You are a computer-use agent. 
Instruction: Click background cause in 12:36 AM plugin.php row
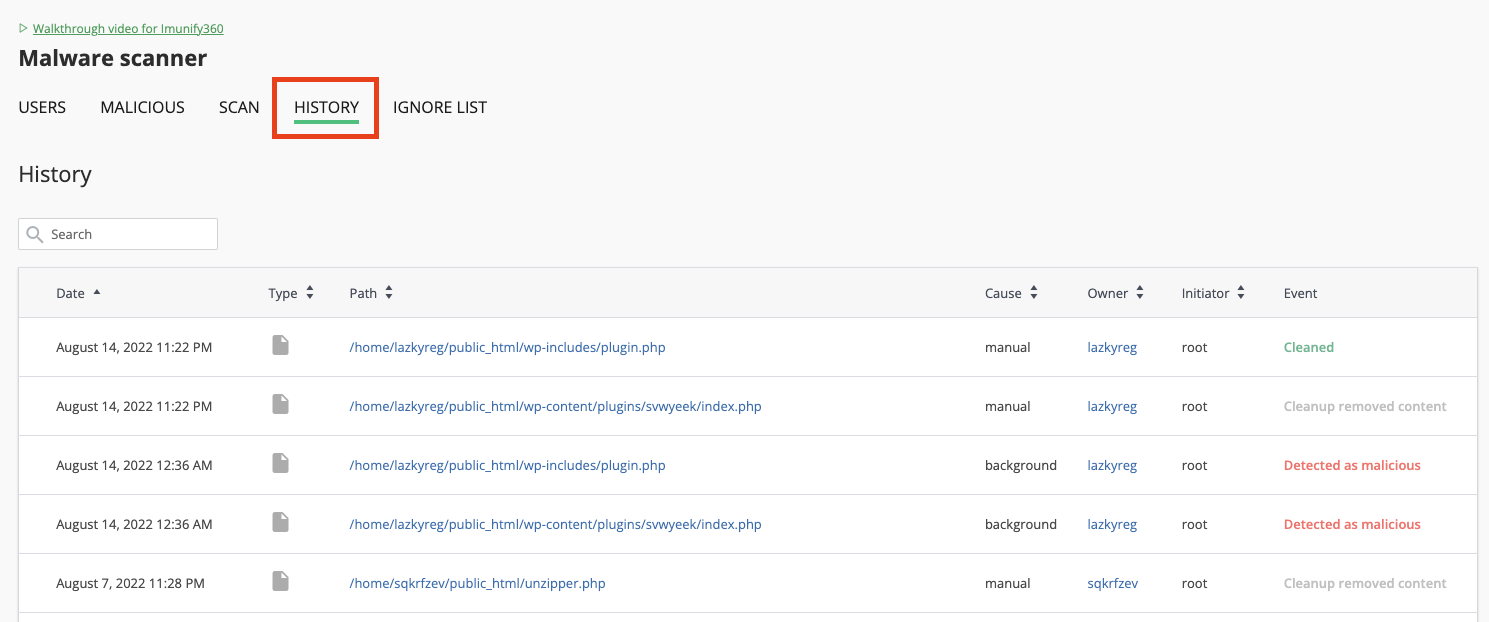1021,465
